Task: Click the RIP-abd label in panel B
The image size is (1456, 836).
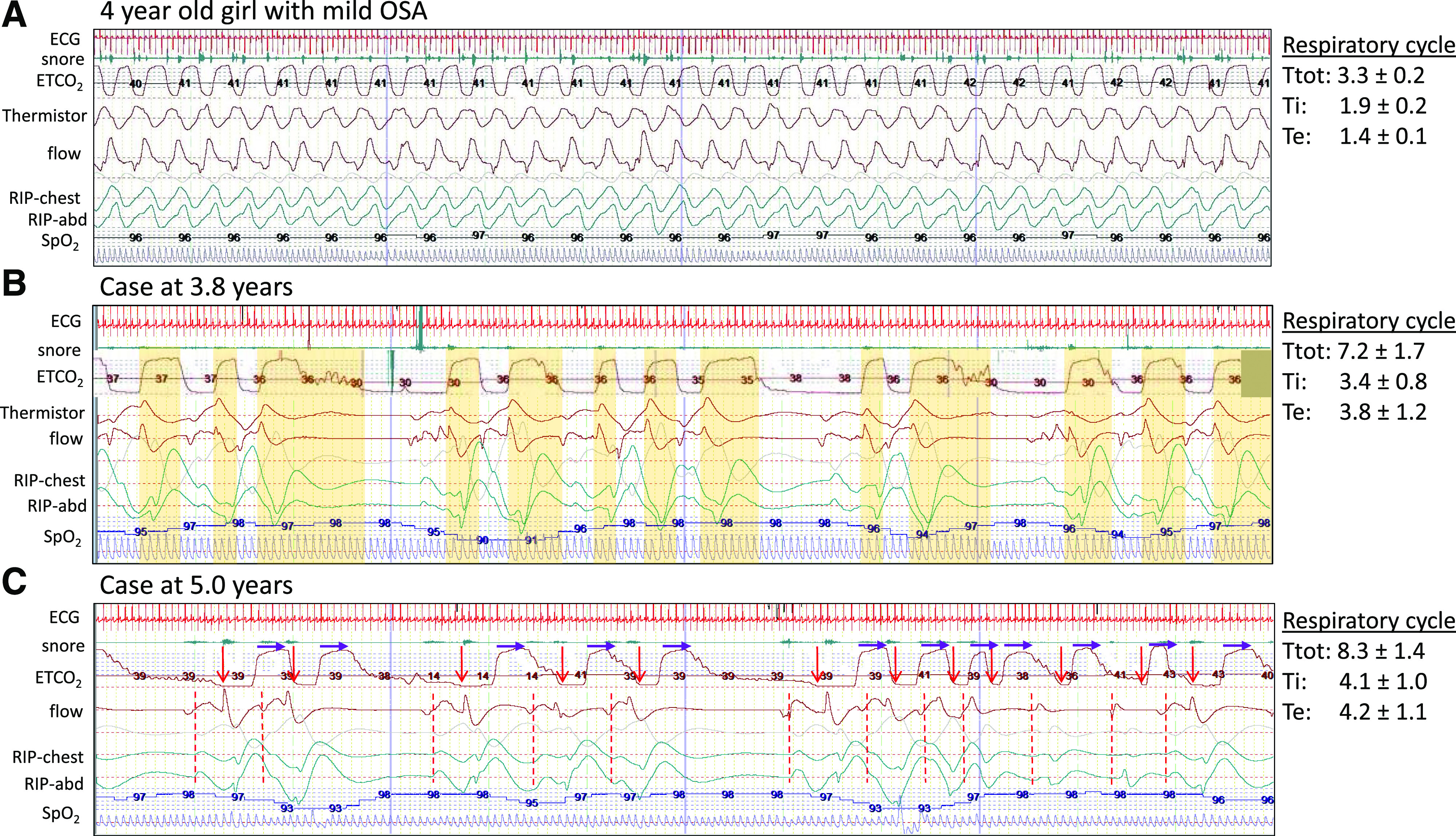Action: pyautogui.click(x=58, y=506)
